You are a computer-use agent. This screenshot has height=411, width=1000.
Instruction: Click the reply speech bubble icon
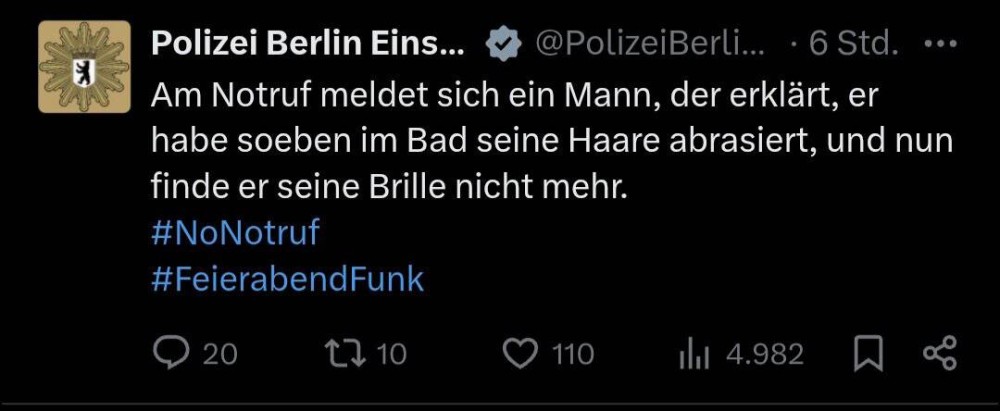point(172,353)
